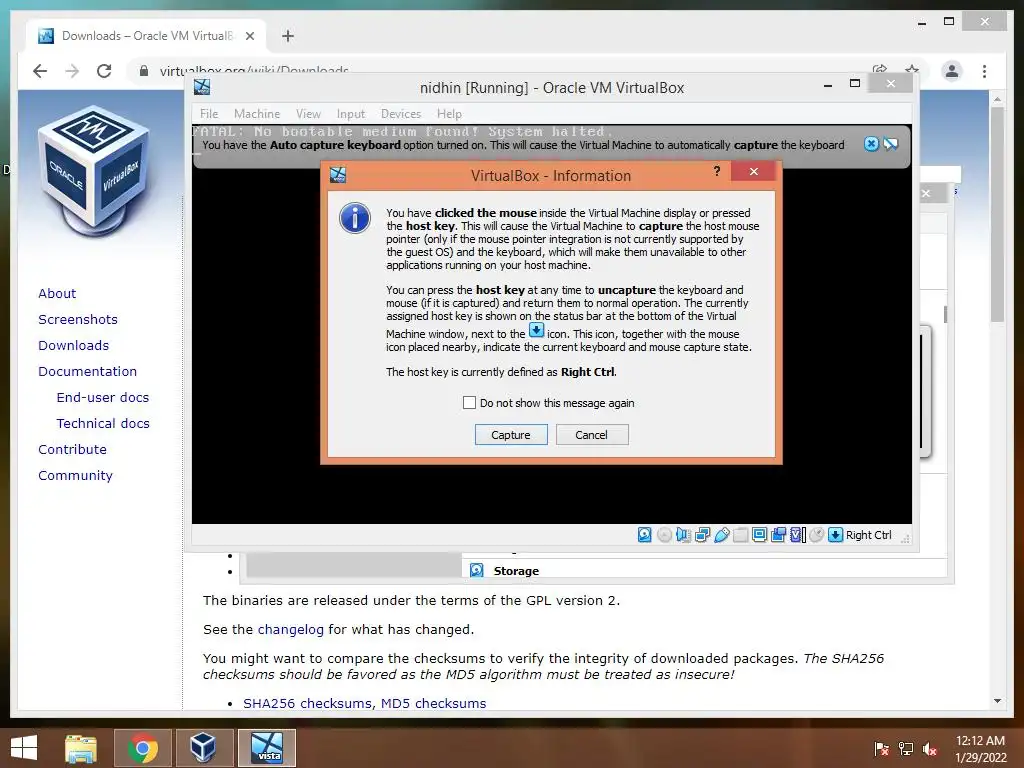Click the volume speaker icon in system tray
The height and width of the screenshot is (768, 1024).
(930, 749)
